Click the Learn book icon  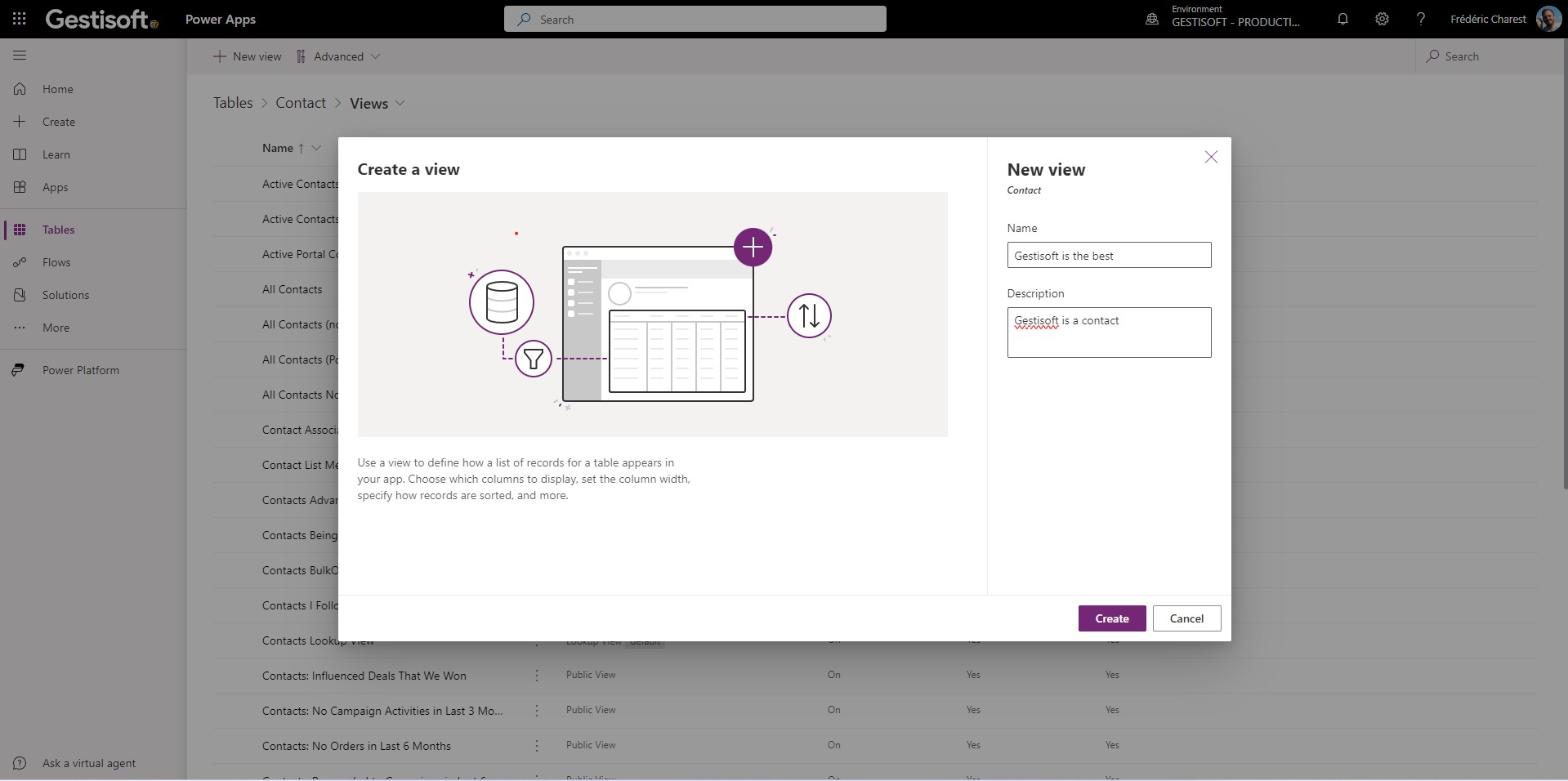tap(20, 154)
